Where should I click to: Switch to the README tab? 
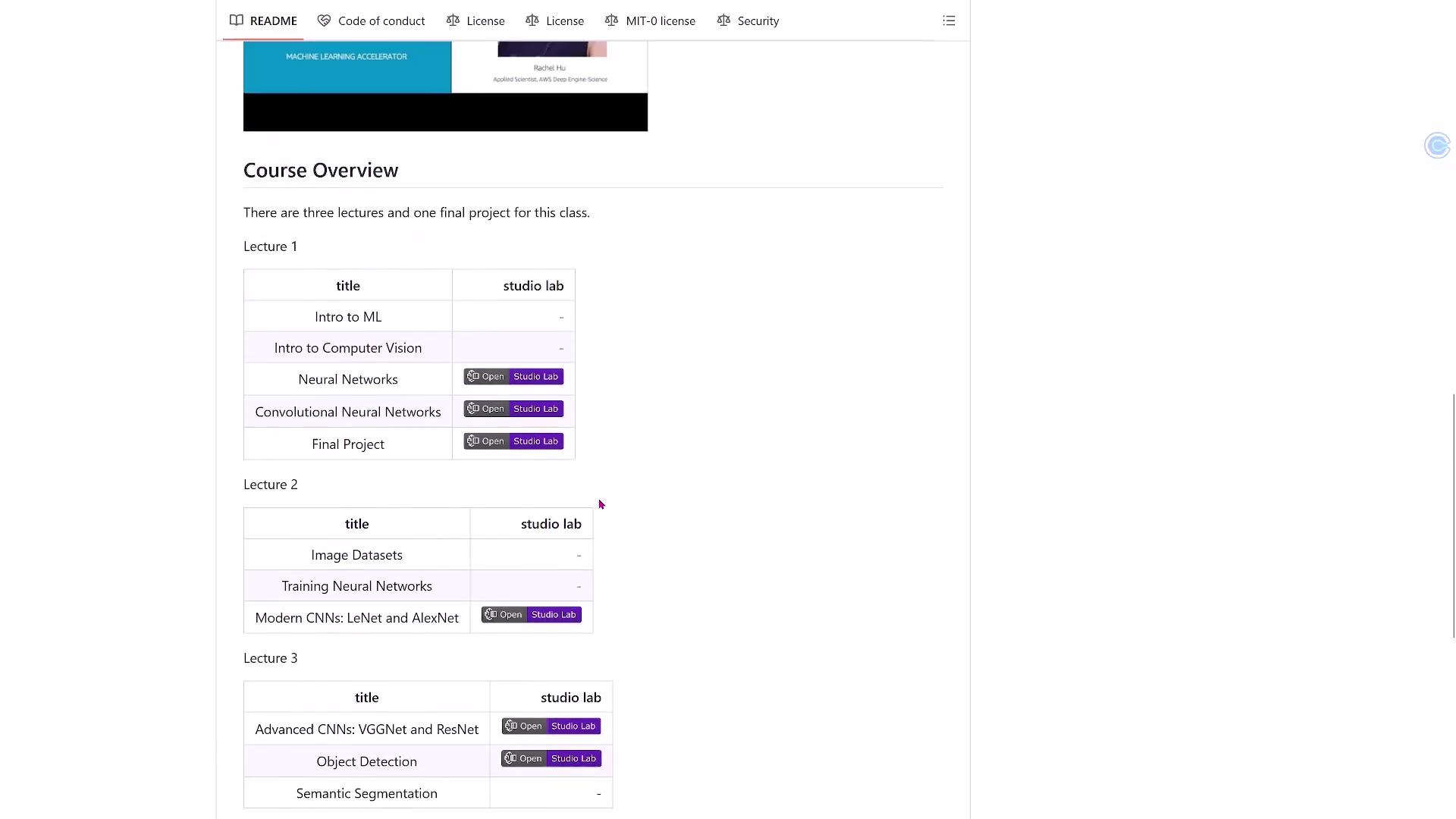pos(264,20)
